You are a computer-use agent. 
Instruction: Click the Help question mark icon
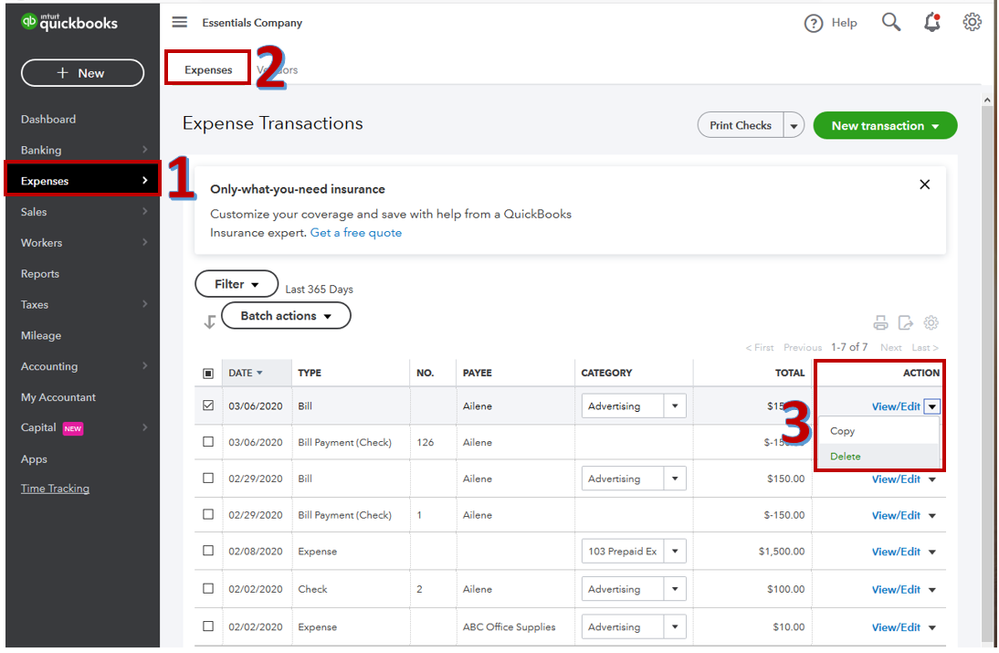[813, 24]
